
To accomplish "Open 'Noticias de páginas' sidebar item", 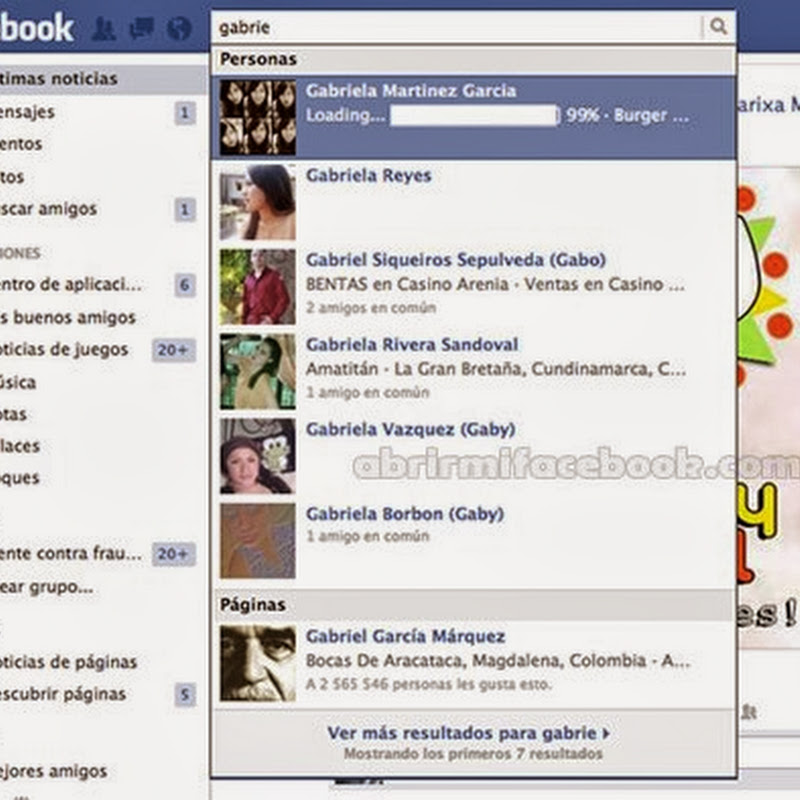I will (68, 662).
